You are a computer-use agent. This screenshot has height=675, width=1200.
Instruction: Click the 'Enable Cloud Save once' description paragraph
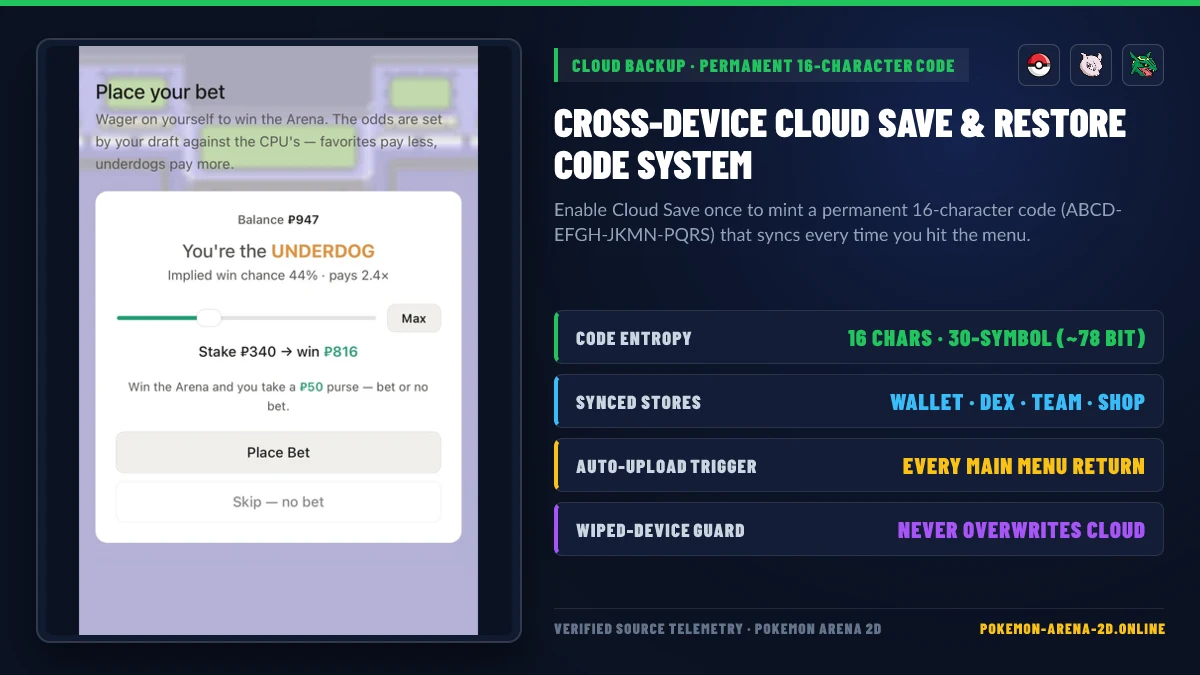coord(840,224)
